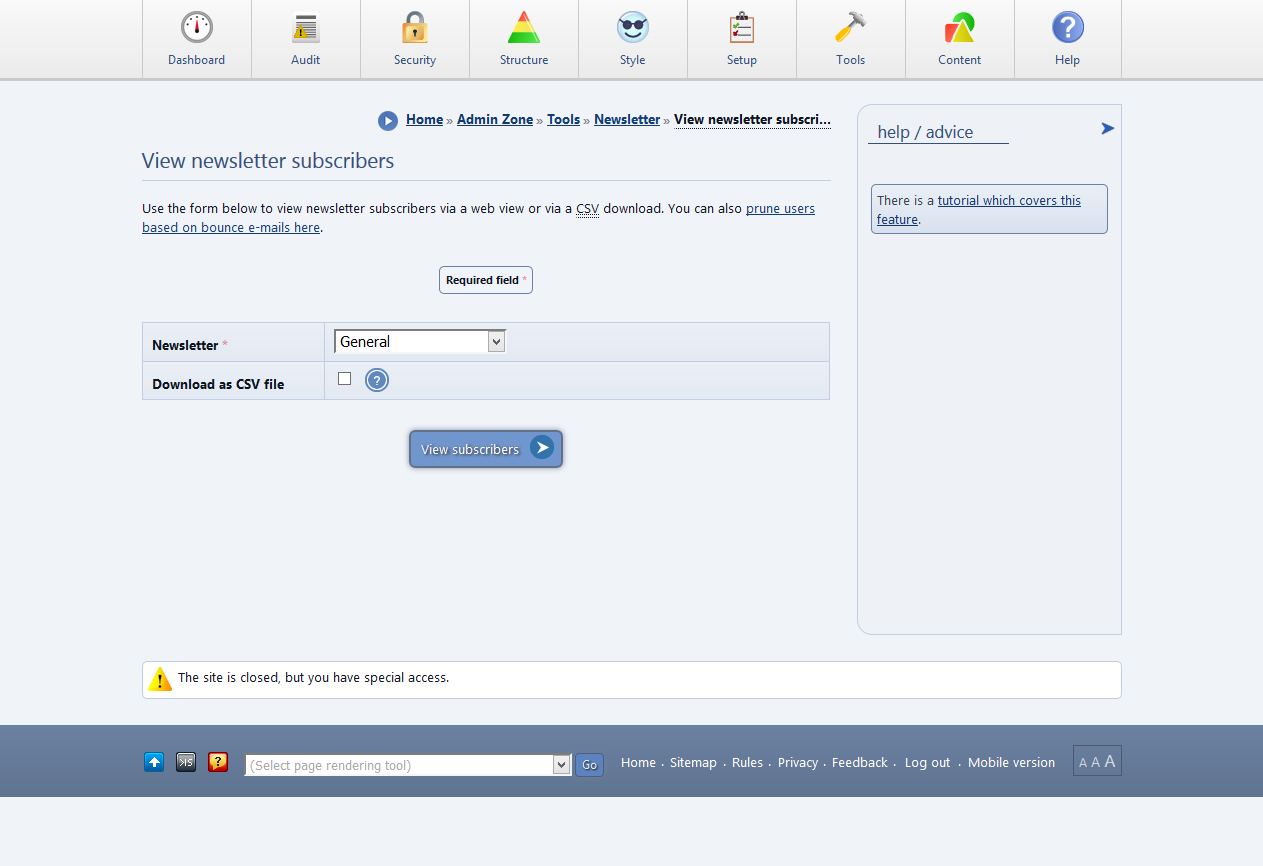Click the CSV help tooltip icon
The width and height of the screenshot is (1263, 866).
[x=376, y=380]
